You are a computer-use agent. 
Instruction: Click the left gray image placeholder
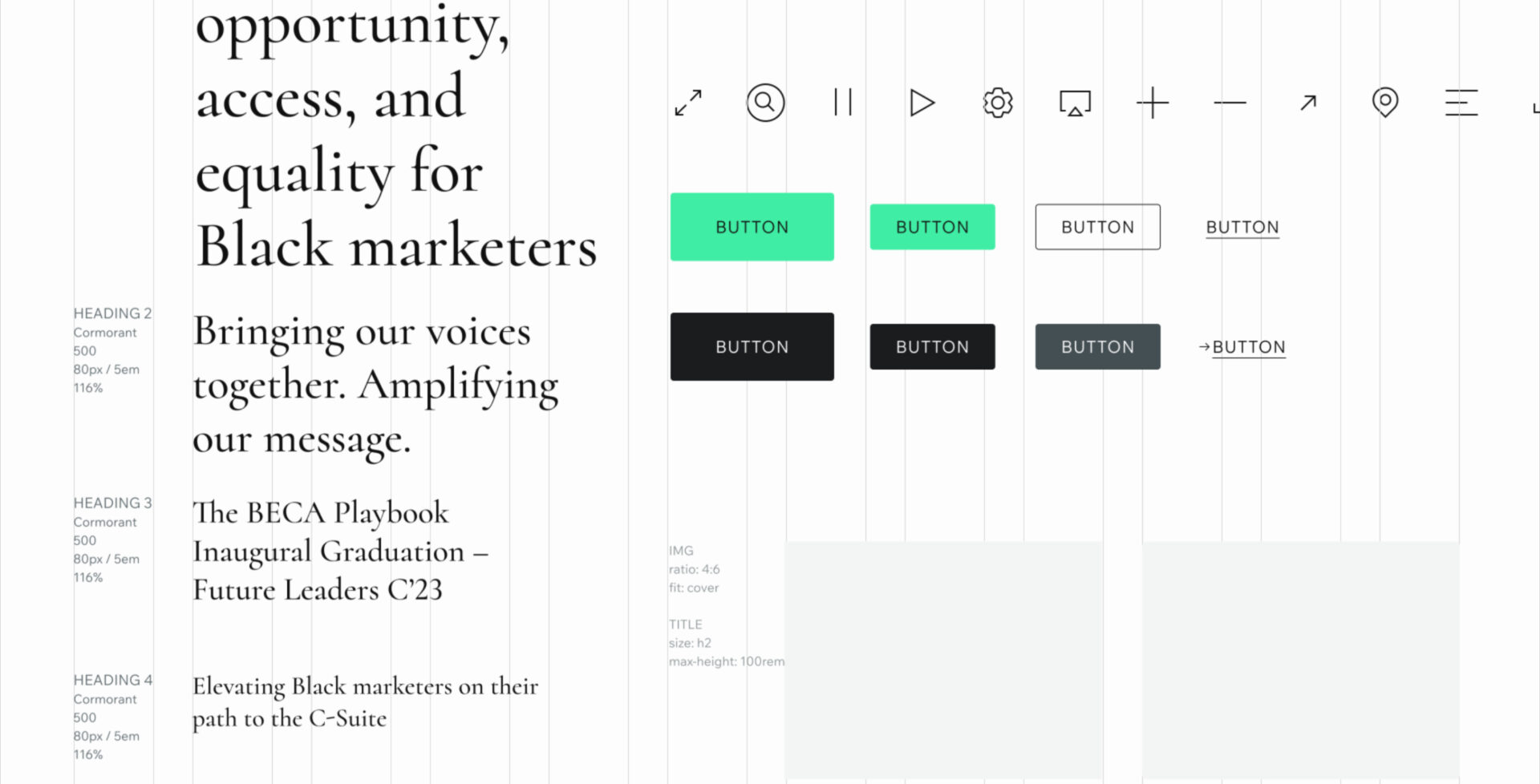point(944,662)
